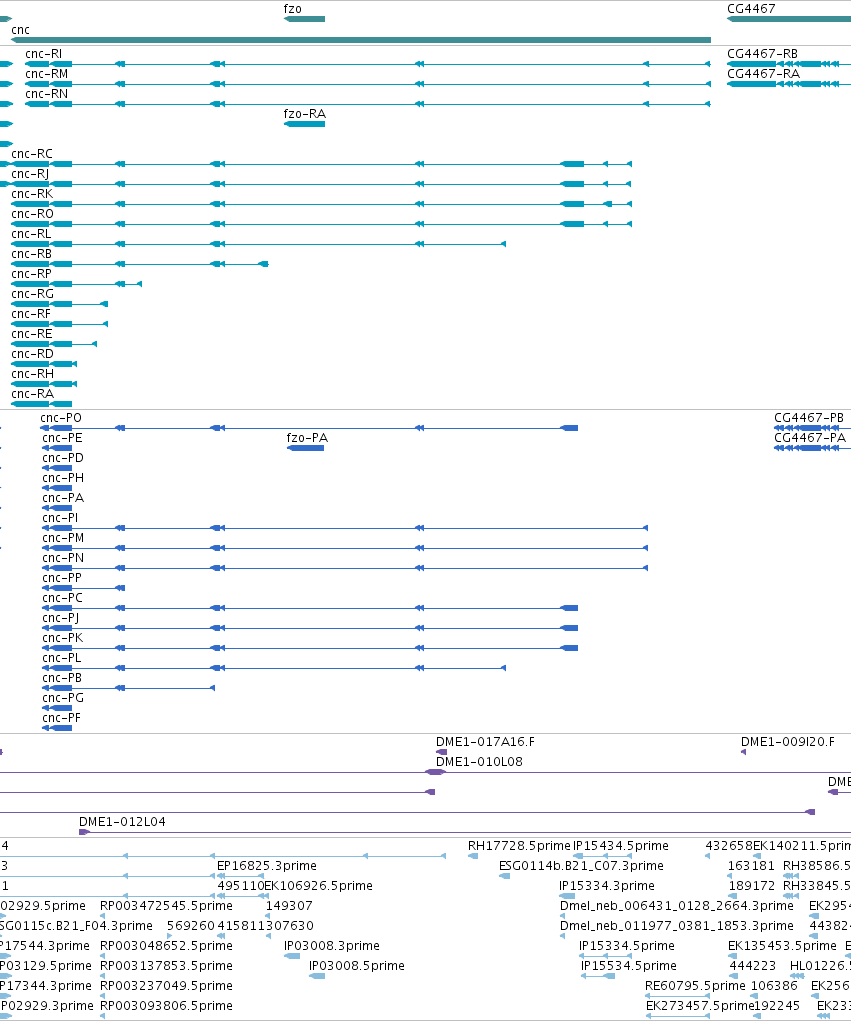The image size is (851, 1021).
Task: Select protein cnc-PN label
Action: 63,557
